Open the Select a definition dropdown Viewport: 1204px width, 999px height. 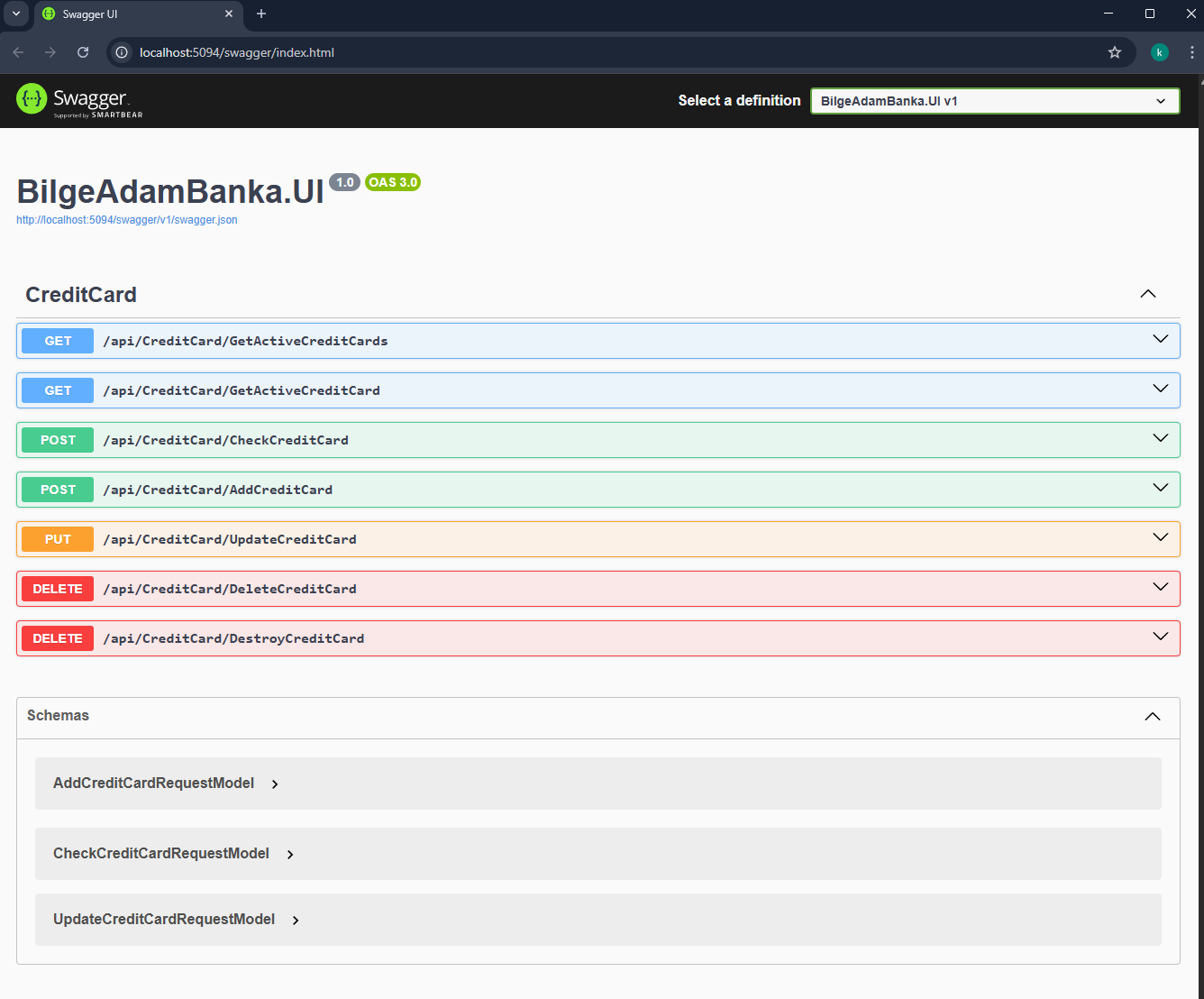point(994,101)
